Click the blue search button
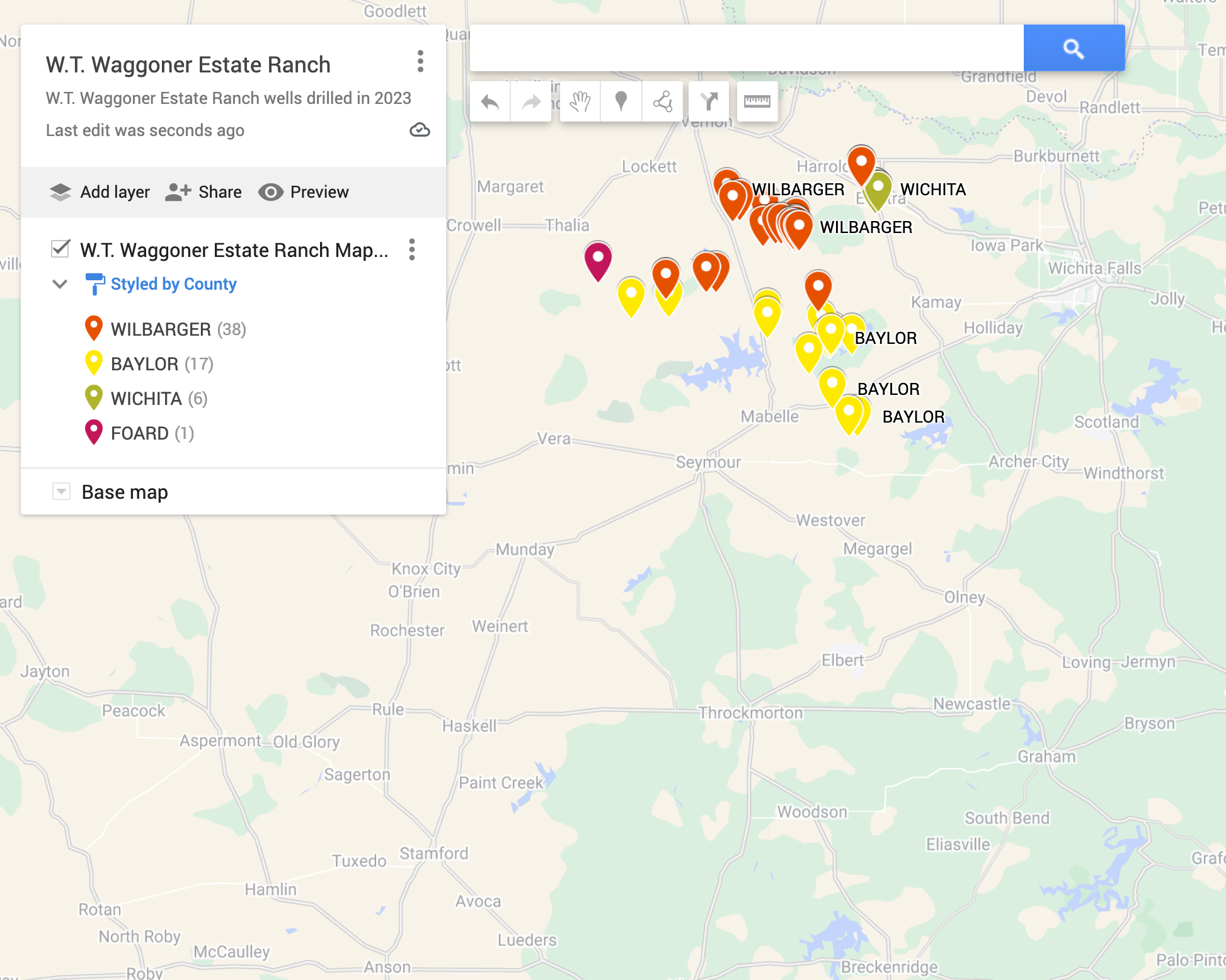This screenshot has width=1226, height=980. pyautogui.click(x=1074, y=48)
